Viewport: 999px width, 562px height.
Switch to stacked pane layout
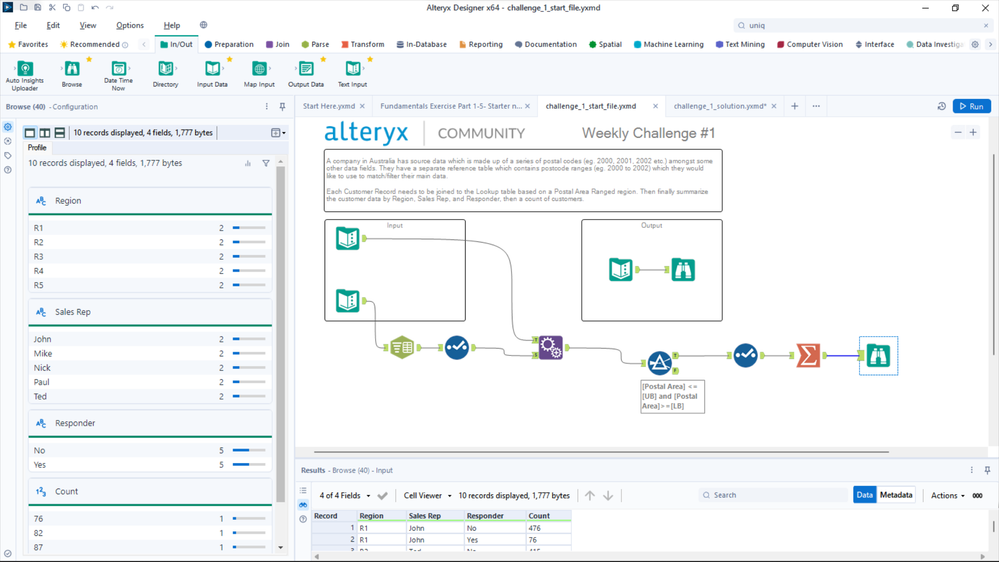(x=60, y=133)
